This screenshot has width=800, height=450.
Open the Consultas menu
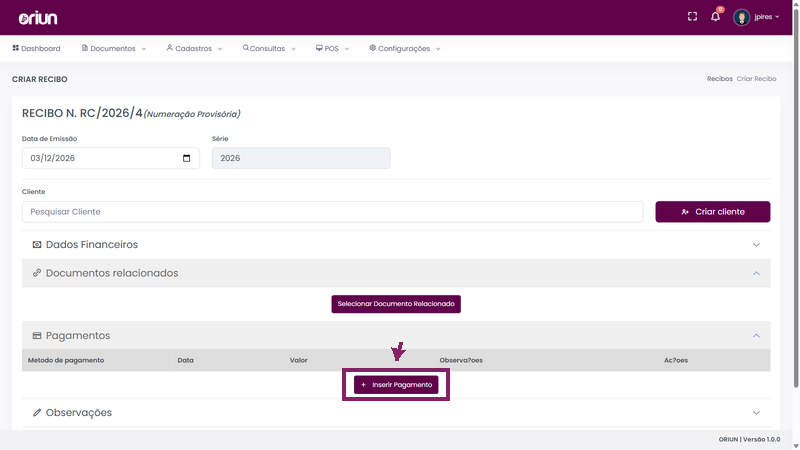tap(269, 48)
